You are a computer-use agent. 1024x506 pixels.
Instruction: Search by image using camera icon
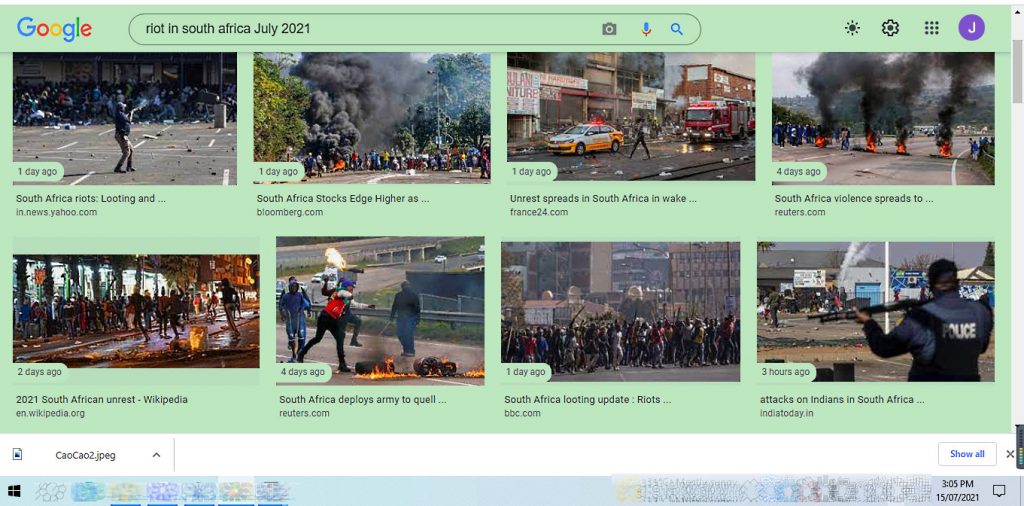[x=609, y=29]
